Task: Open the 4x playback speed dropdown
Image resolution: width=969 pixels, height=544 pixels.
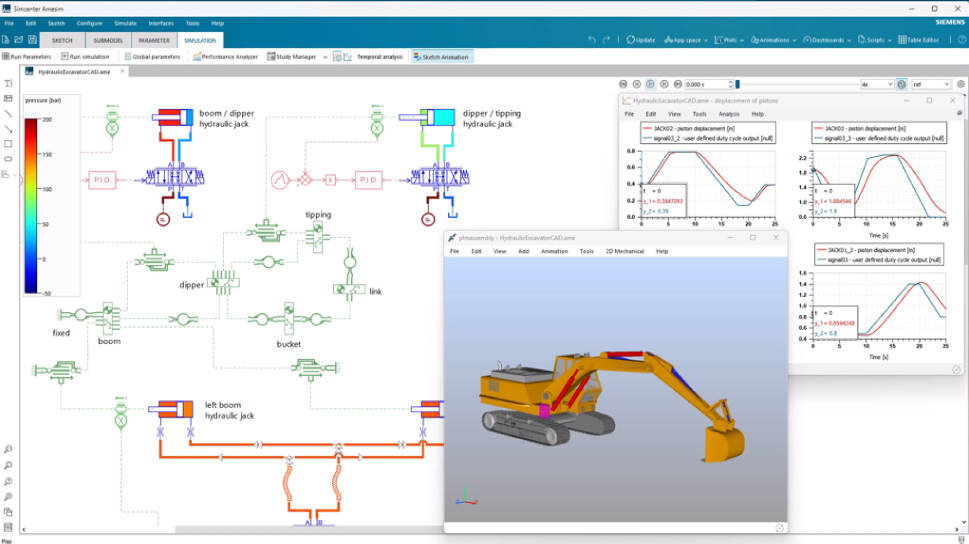Action: point(877,85)
